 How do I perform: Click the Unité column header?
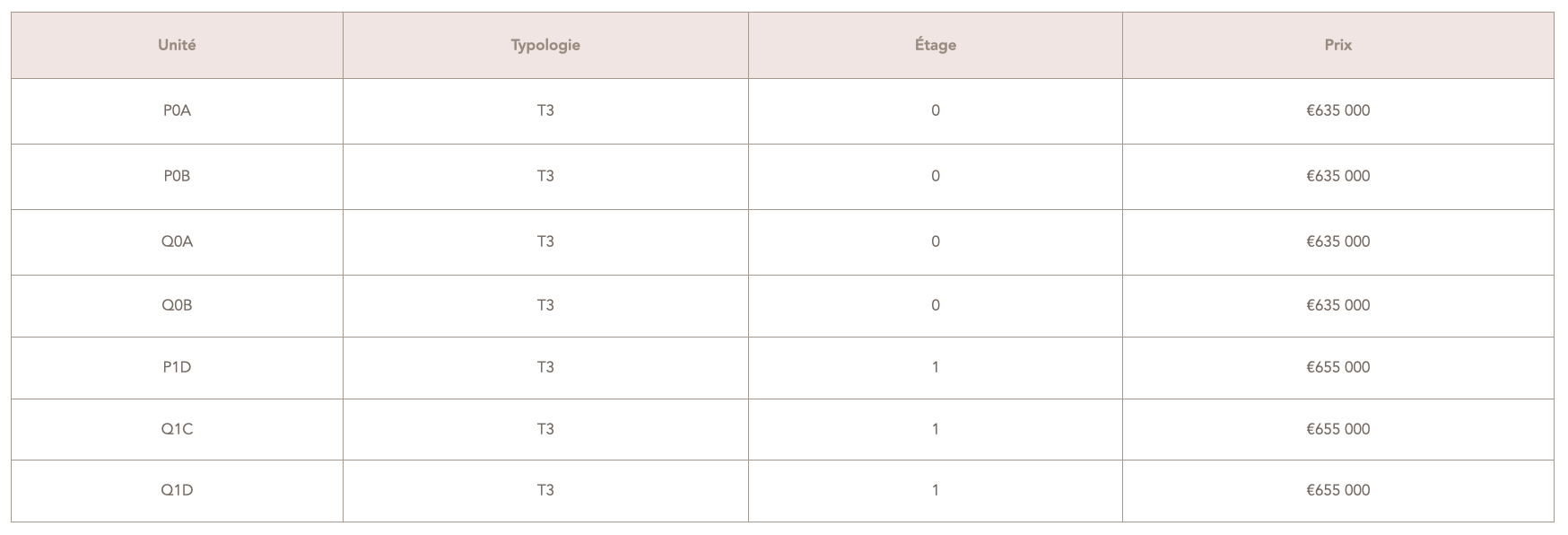(177, 45)
